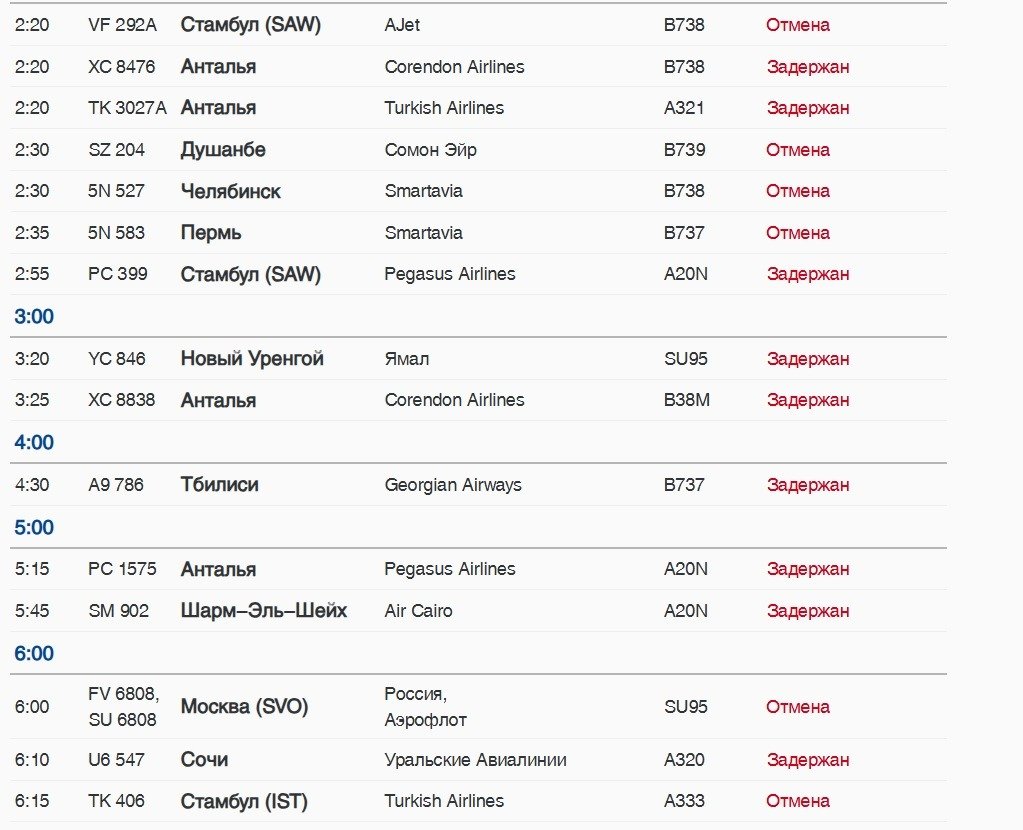Click the Пермь destination
Viewport: 1023px width, 830px height.
tap(211, 233)
